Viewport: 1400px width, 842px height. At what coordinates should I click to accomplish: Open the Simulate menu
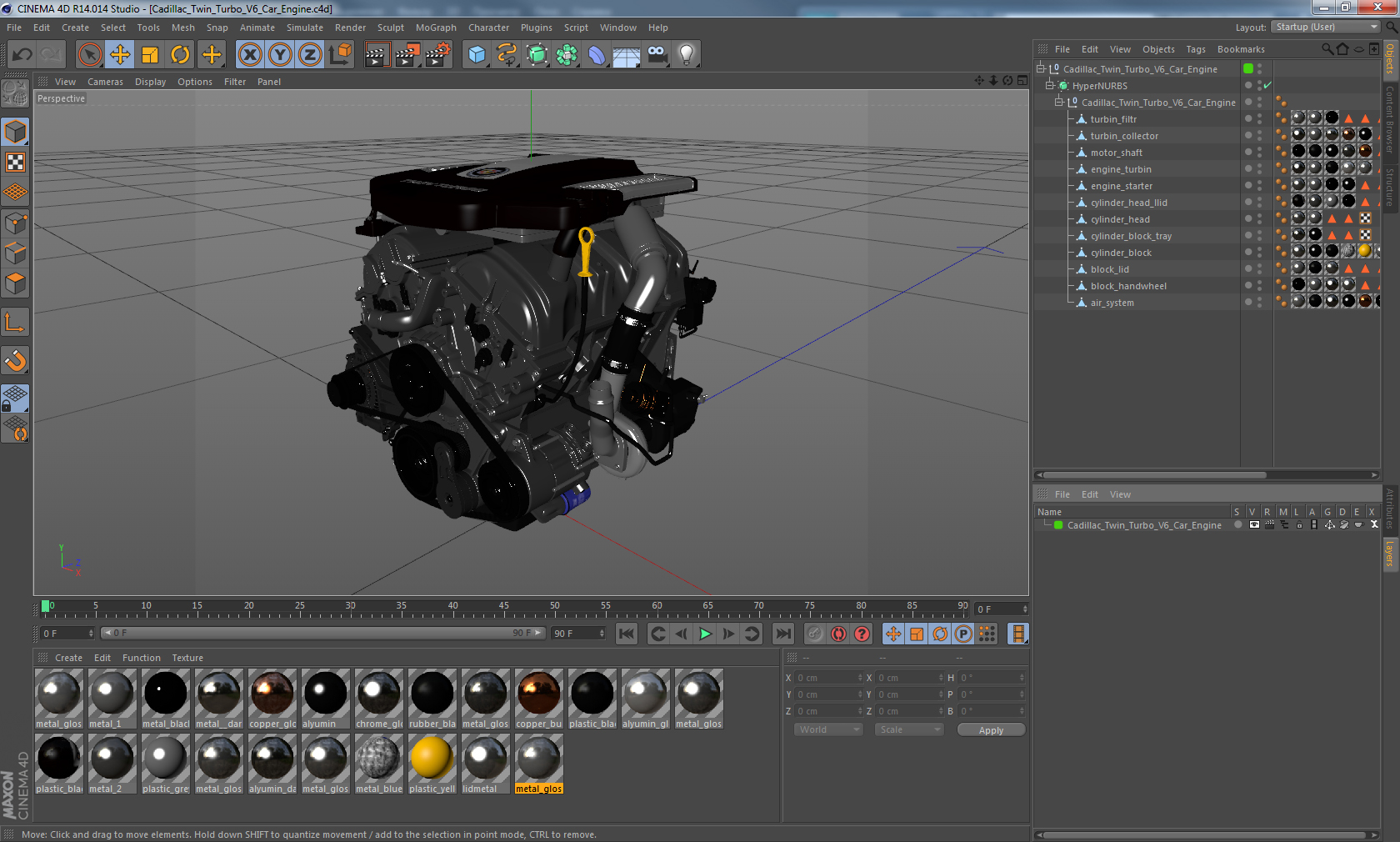[305, 28]
